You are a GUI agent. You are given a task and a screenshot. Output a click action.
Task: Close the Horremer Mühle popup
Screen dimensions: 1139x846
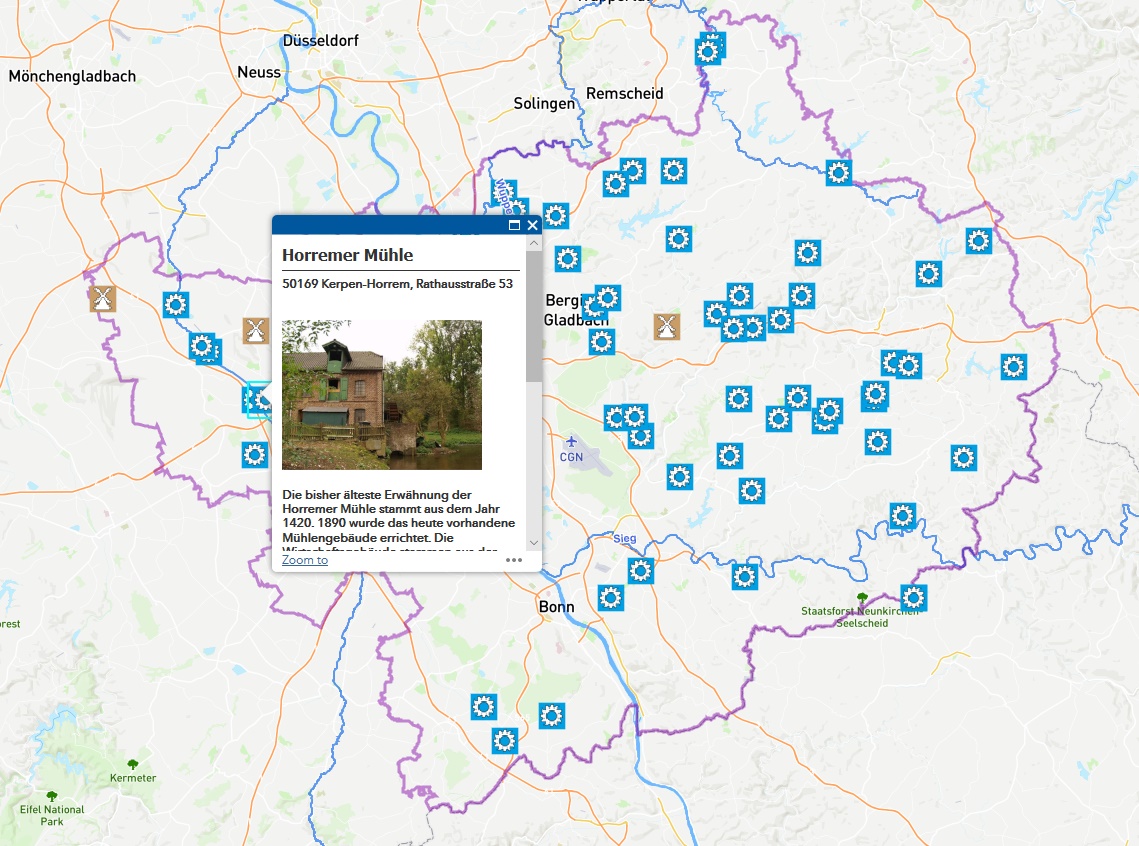pyautogui.click(x=532, y=225)
